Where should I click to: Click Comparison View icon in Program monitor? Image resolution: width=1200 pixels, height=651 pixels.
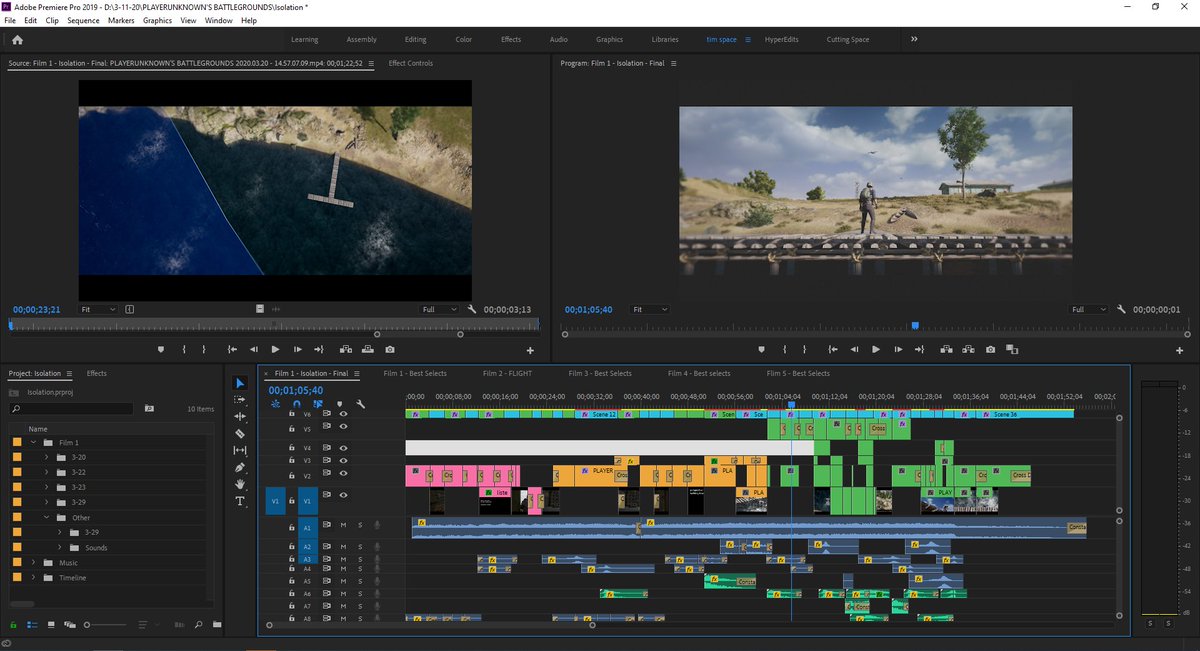click(1013, 349)
